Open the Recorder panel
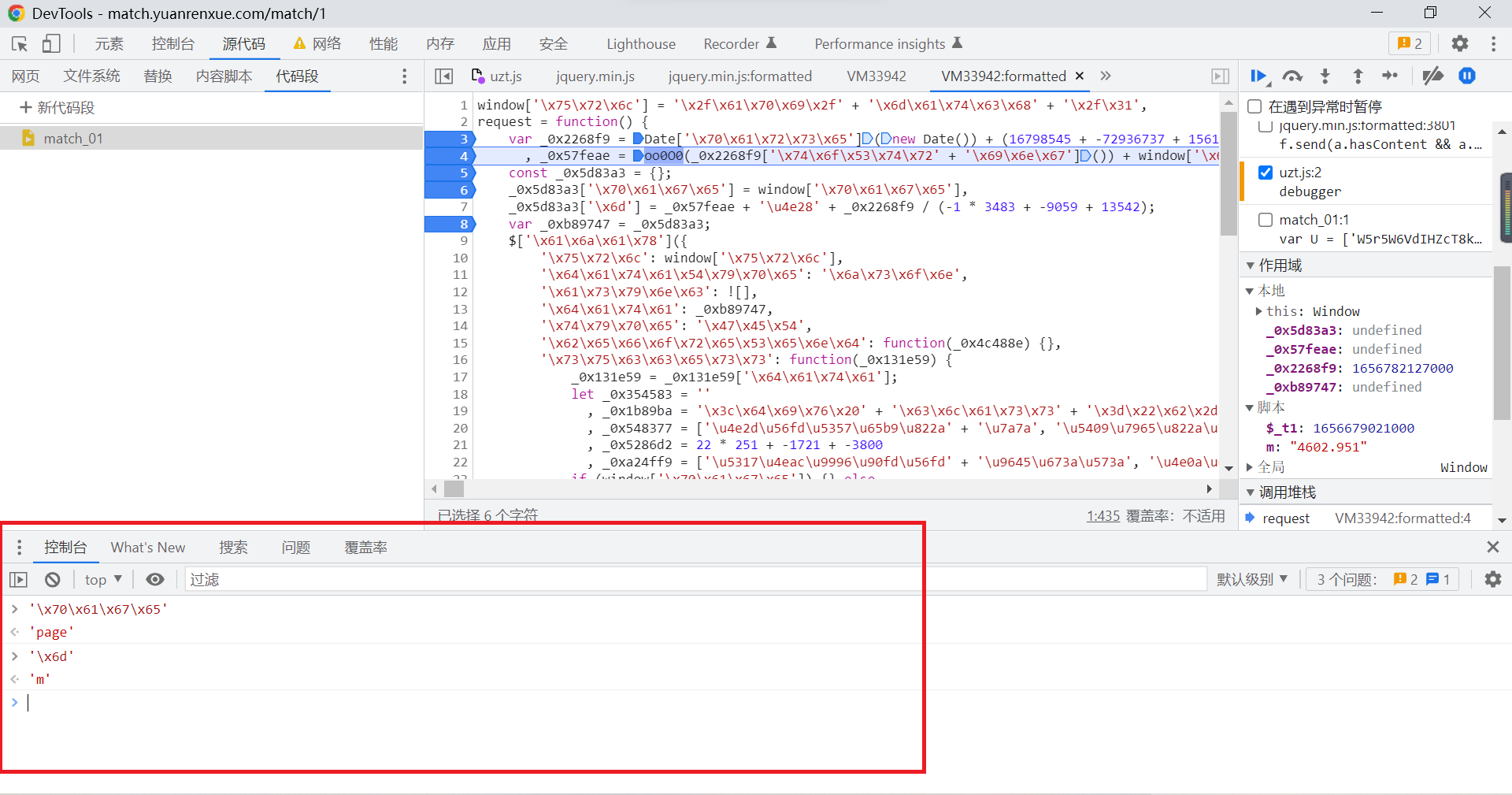 739,44
